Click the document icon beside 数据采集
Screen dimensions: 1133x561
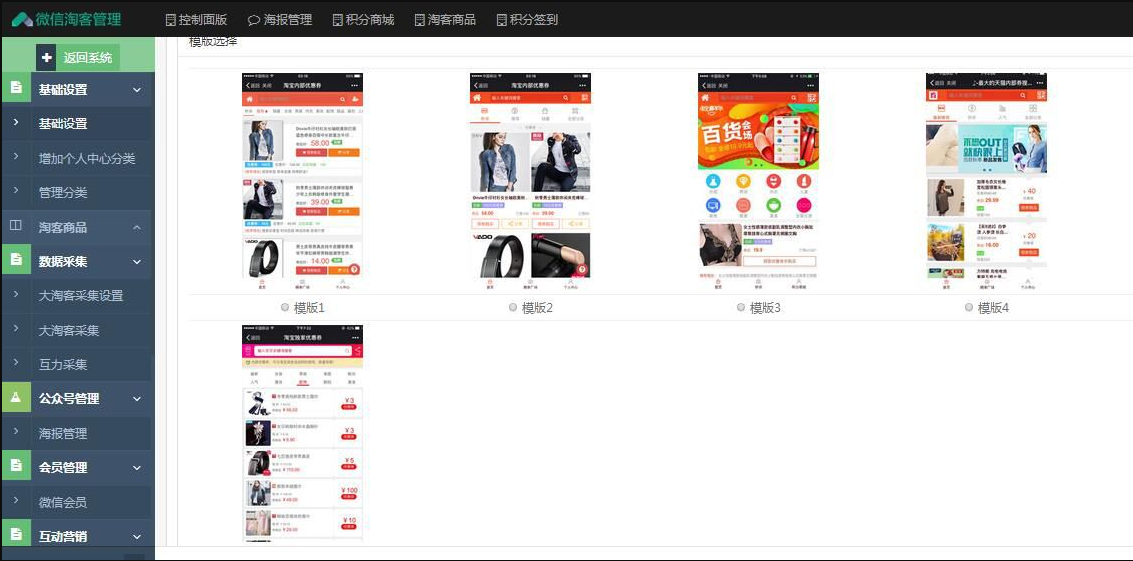(15, 261)
